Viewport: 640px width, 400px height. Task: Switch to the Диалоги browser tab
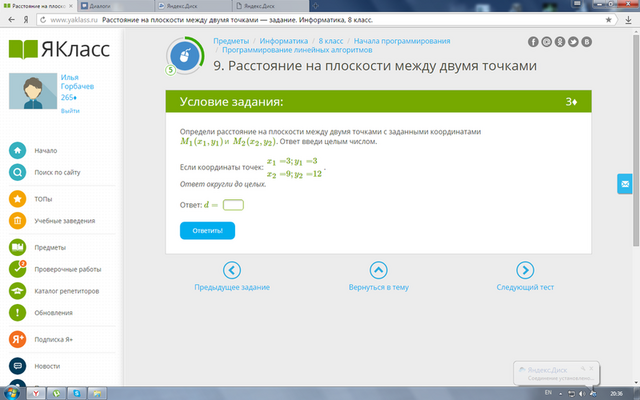click(116, 6)
